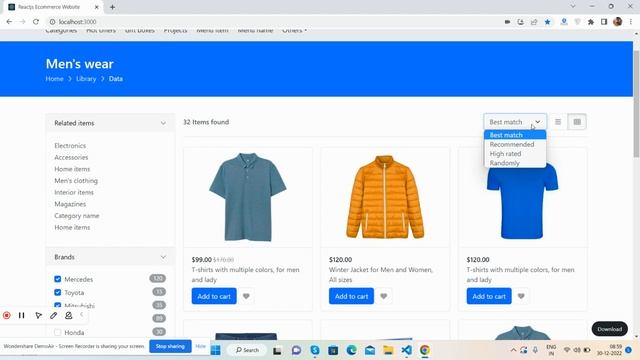Reload the localhost page

(x=36, y=22)
